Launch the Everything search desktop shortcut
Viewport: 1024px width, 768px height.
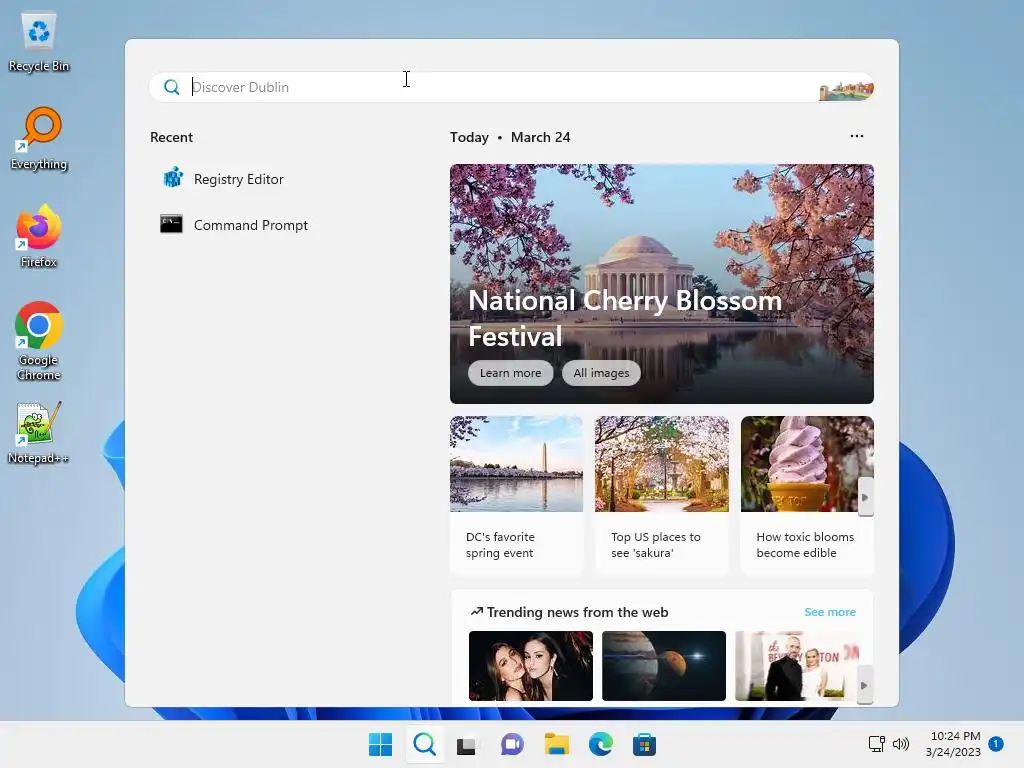pos(39,139)
